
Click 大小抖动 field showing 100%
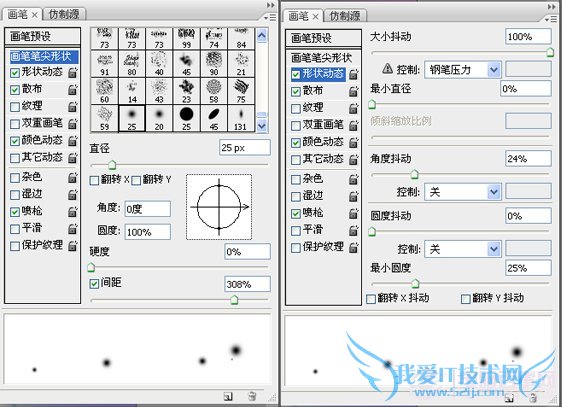click(x=528, y=37)
